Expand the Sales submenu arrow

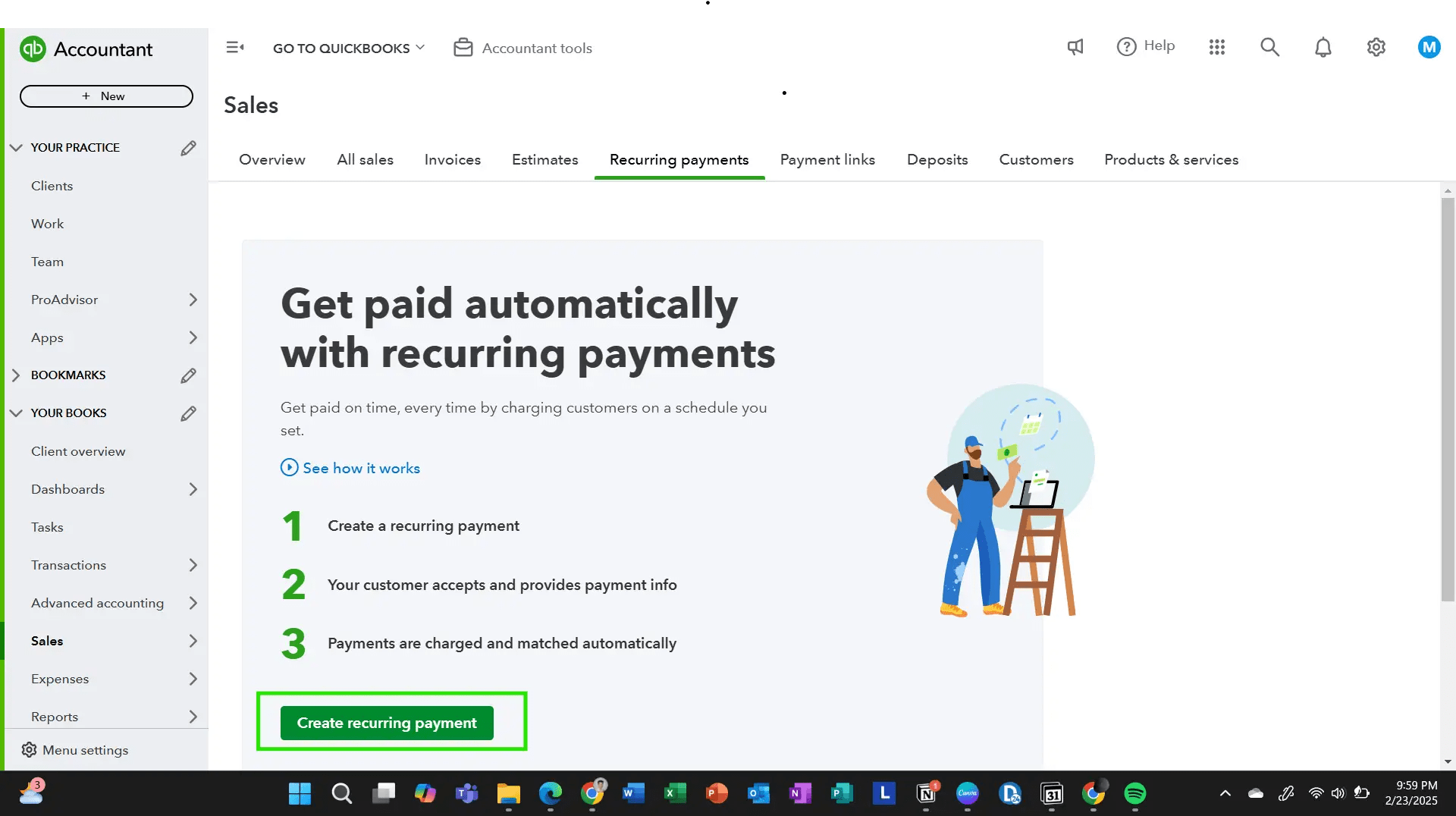pyautogui.click(x=193, y=641)
